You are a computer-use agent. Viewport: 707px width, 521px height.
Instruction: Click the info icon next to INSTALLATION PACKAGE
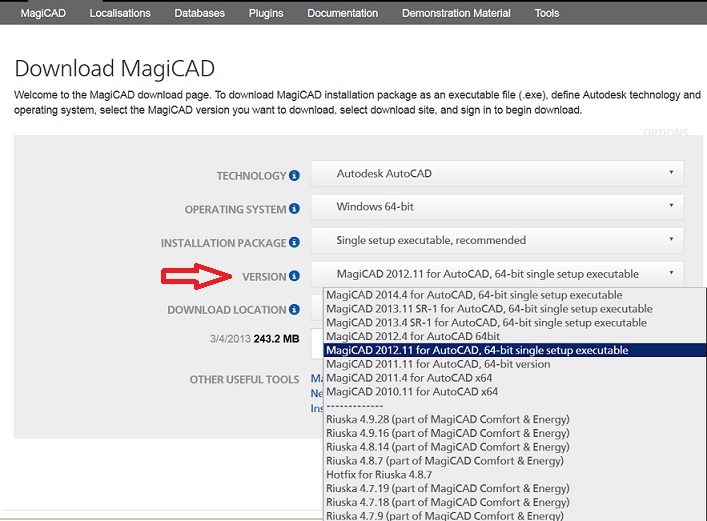[x=294, y=242]
